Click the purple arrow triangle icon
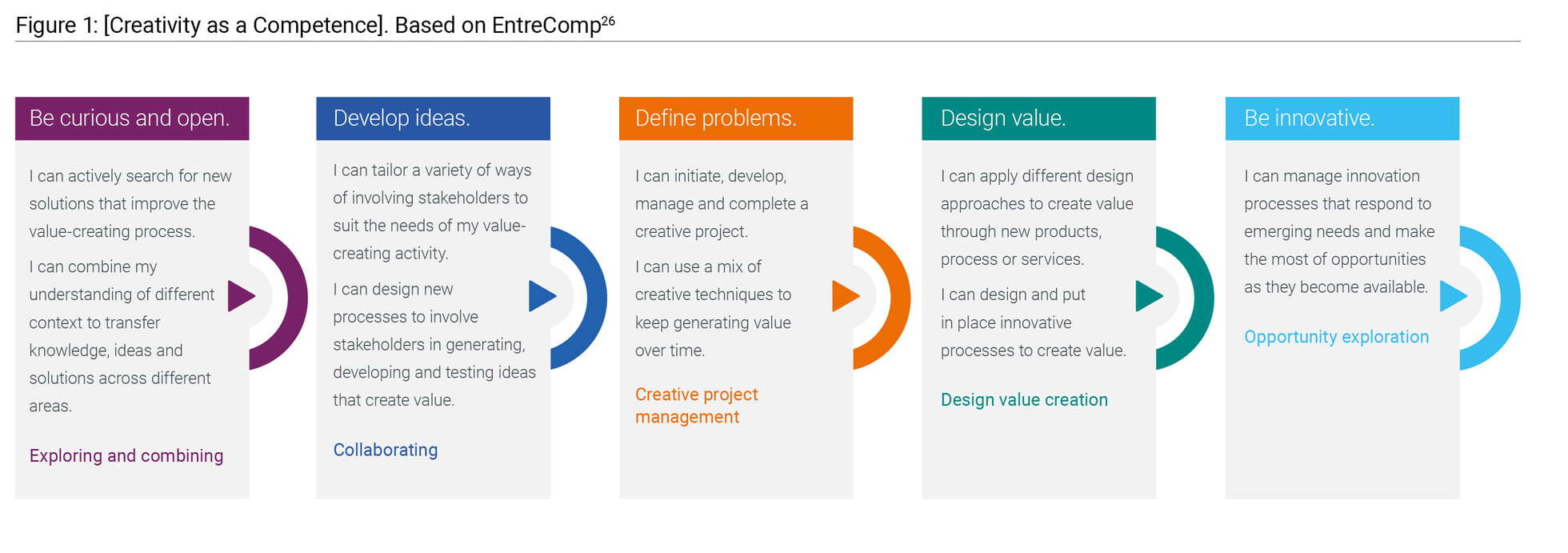1568x553 pixels. 239,296
